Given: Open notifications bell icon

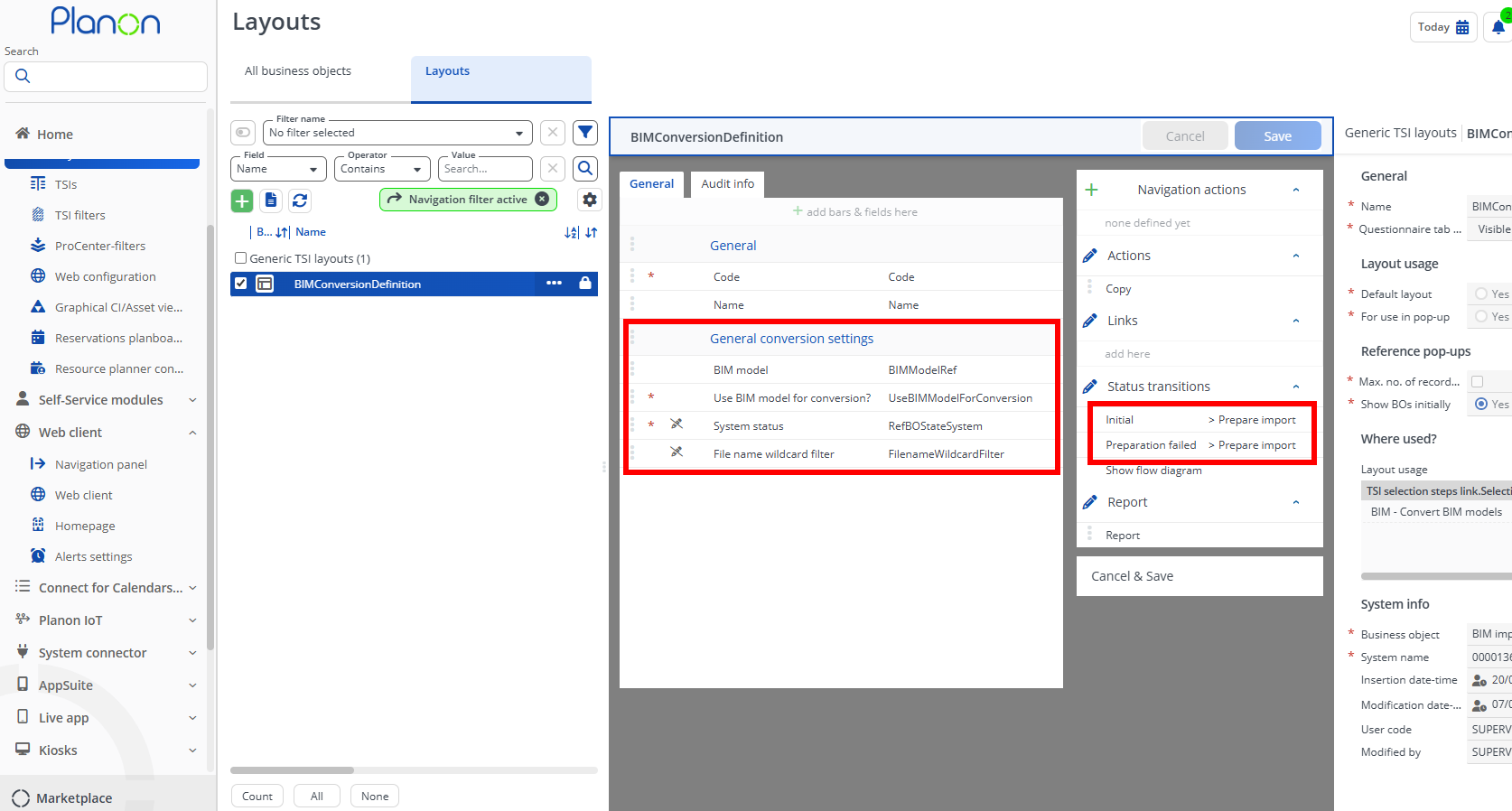Looking at the screenshot, I should 1498,27.
